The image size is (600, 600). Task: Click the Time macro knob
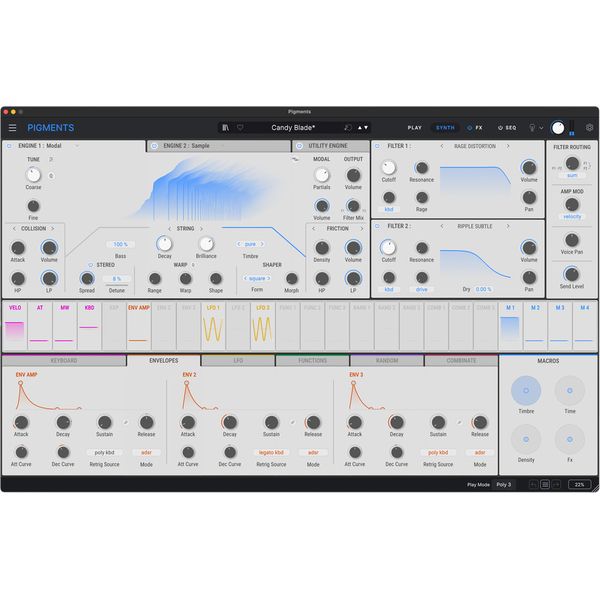pyautogui.click(x=570, y=391)
